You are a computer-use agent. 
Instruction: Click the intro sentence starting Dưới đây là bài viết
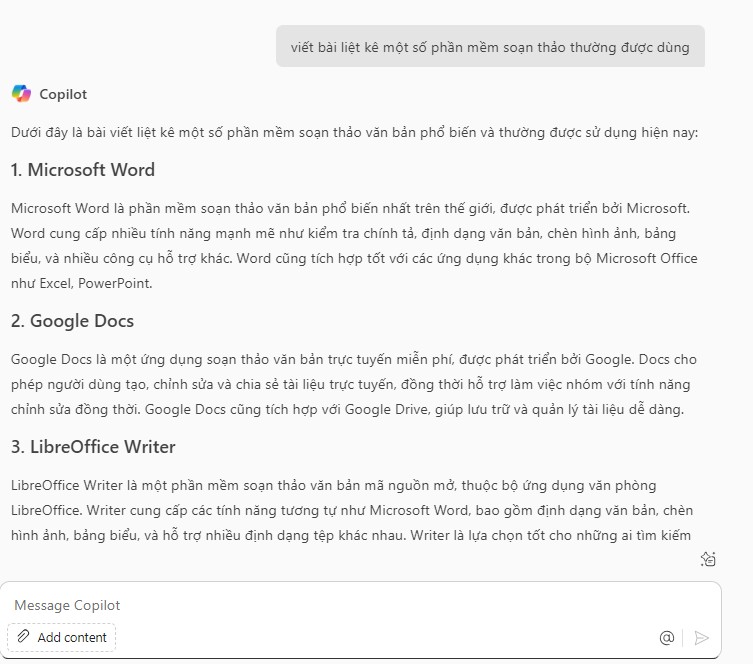click(x=354, y=133)
